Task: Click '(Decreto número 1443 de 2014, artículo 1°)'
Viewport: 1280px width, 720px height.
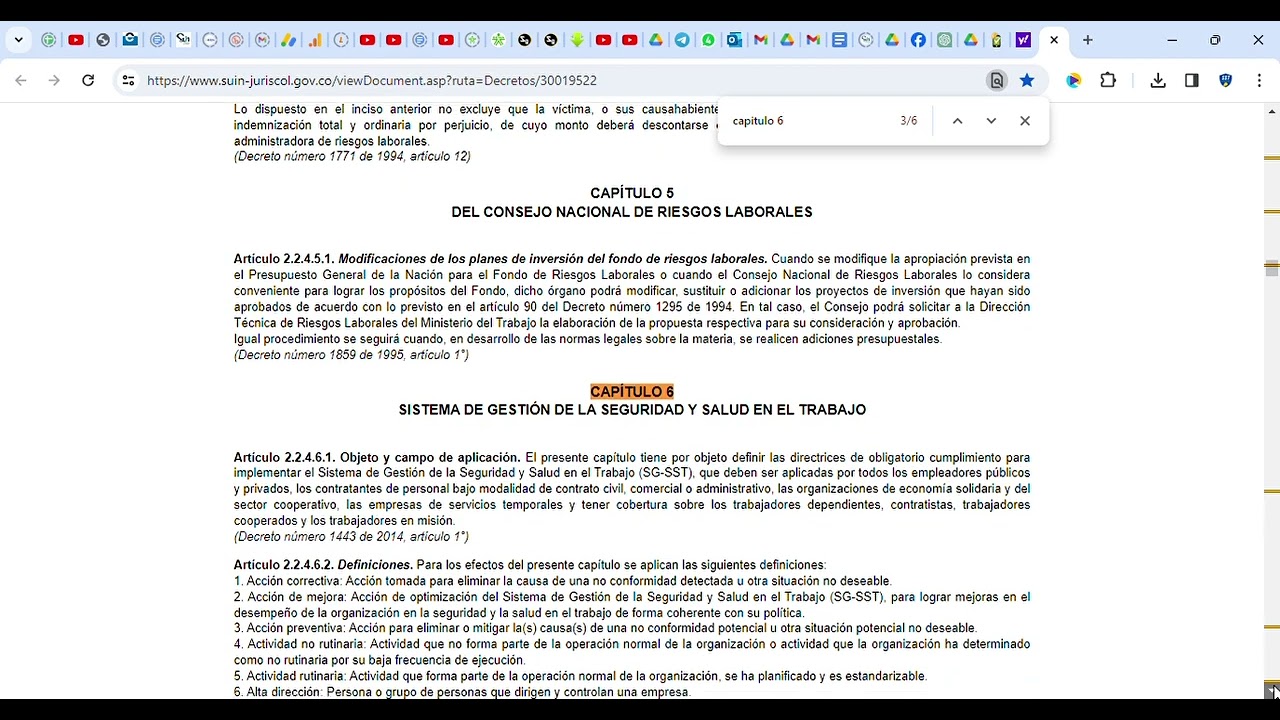Action: click(x=351, y=537)
